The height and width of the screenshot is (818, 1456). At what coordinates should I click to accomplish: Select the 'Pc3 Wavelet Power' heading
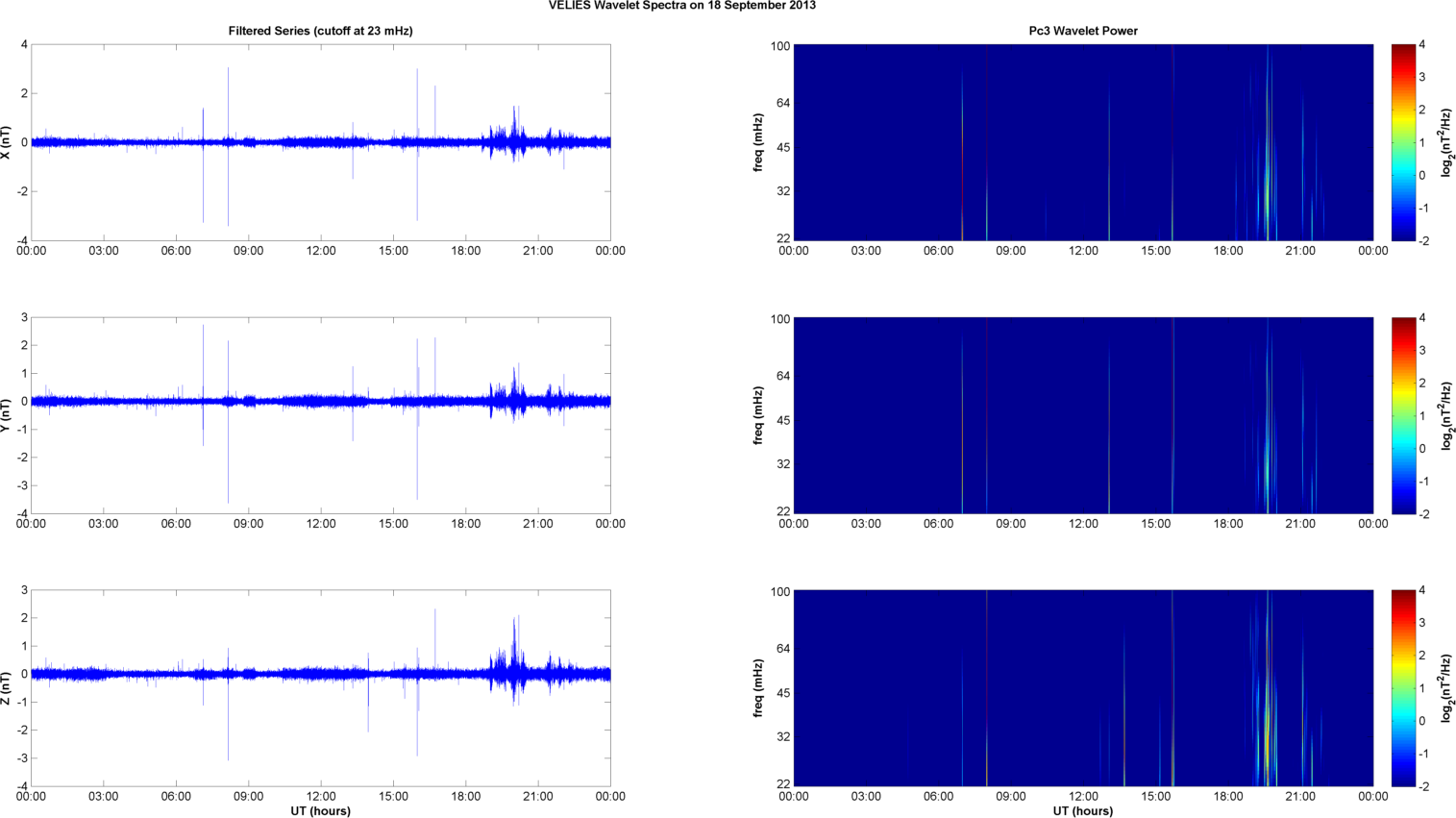[x=1083, y=31]
